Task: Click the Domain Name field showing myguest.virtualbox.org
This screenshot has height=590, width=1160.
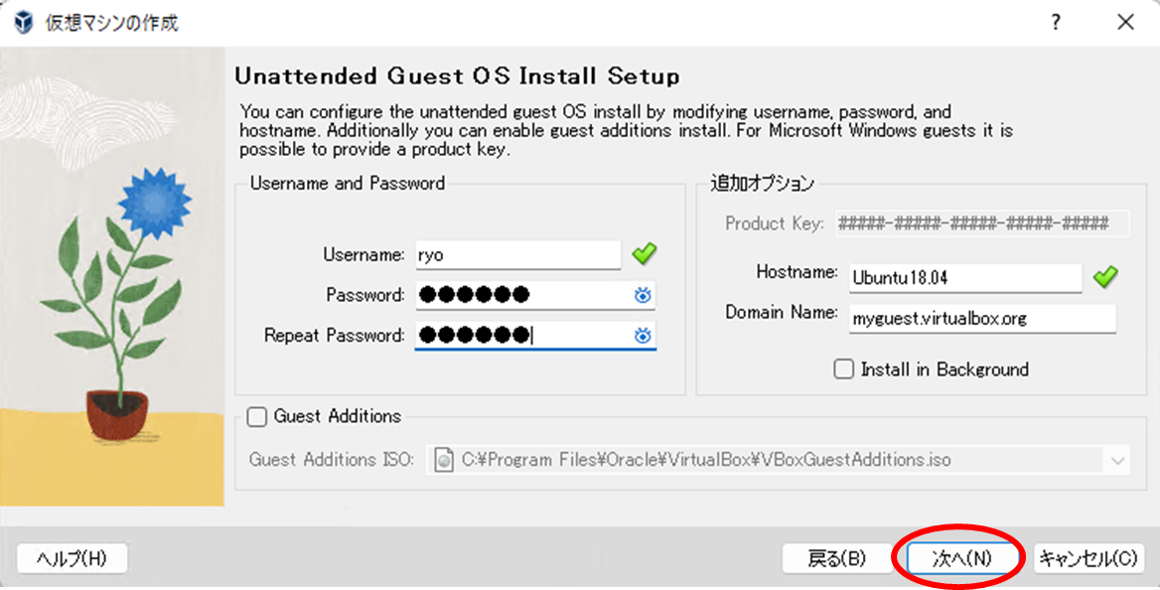Action: [x=981, y=318]
